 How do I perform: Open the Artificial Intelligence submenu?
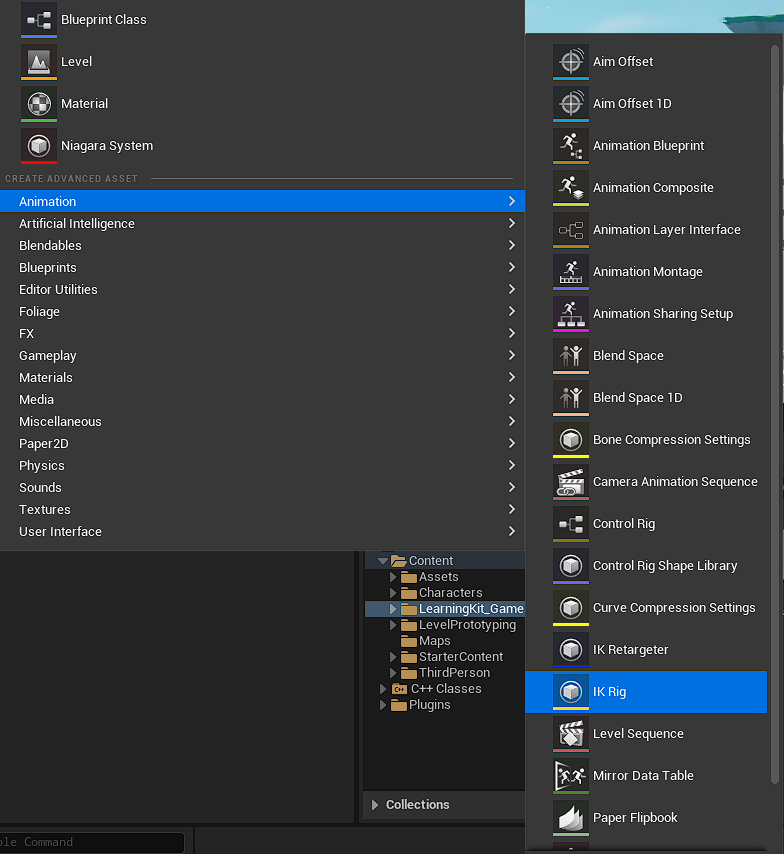[262, 223]
